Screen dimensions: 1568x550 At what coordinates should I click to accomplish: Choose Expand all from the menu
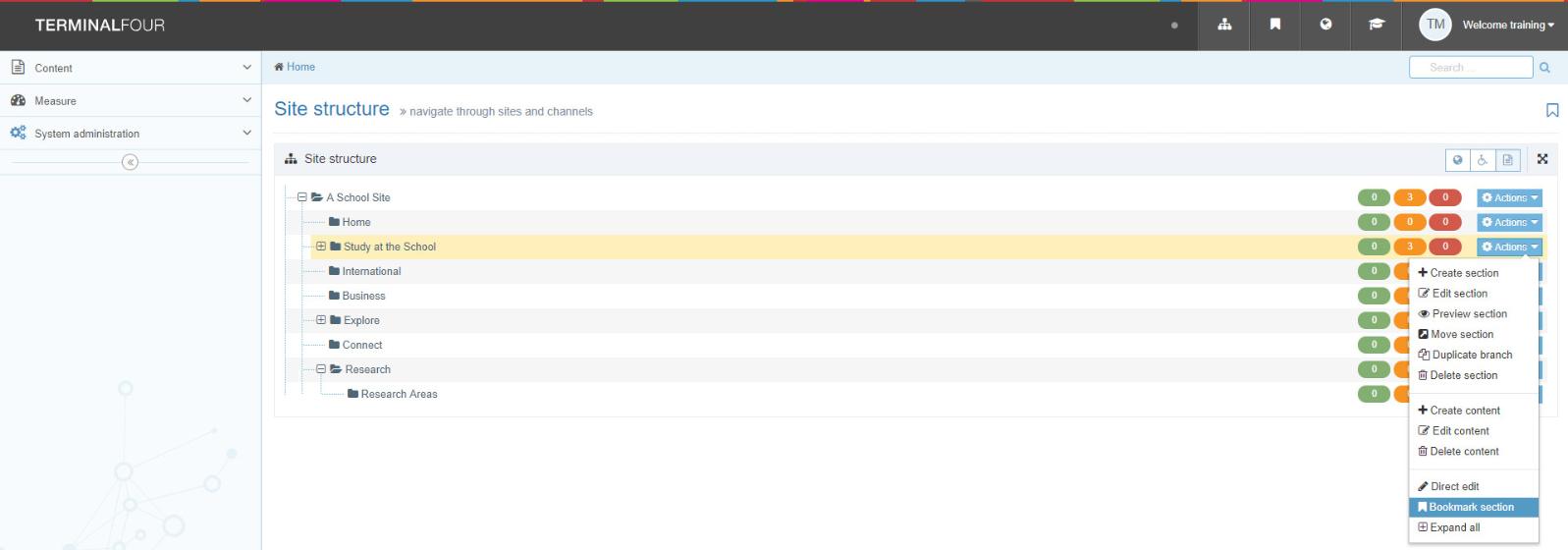tap(1474, 528)
